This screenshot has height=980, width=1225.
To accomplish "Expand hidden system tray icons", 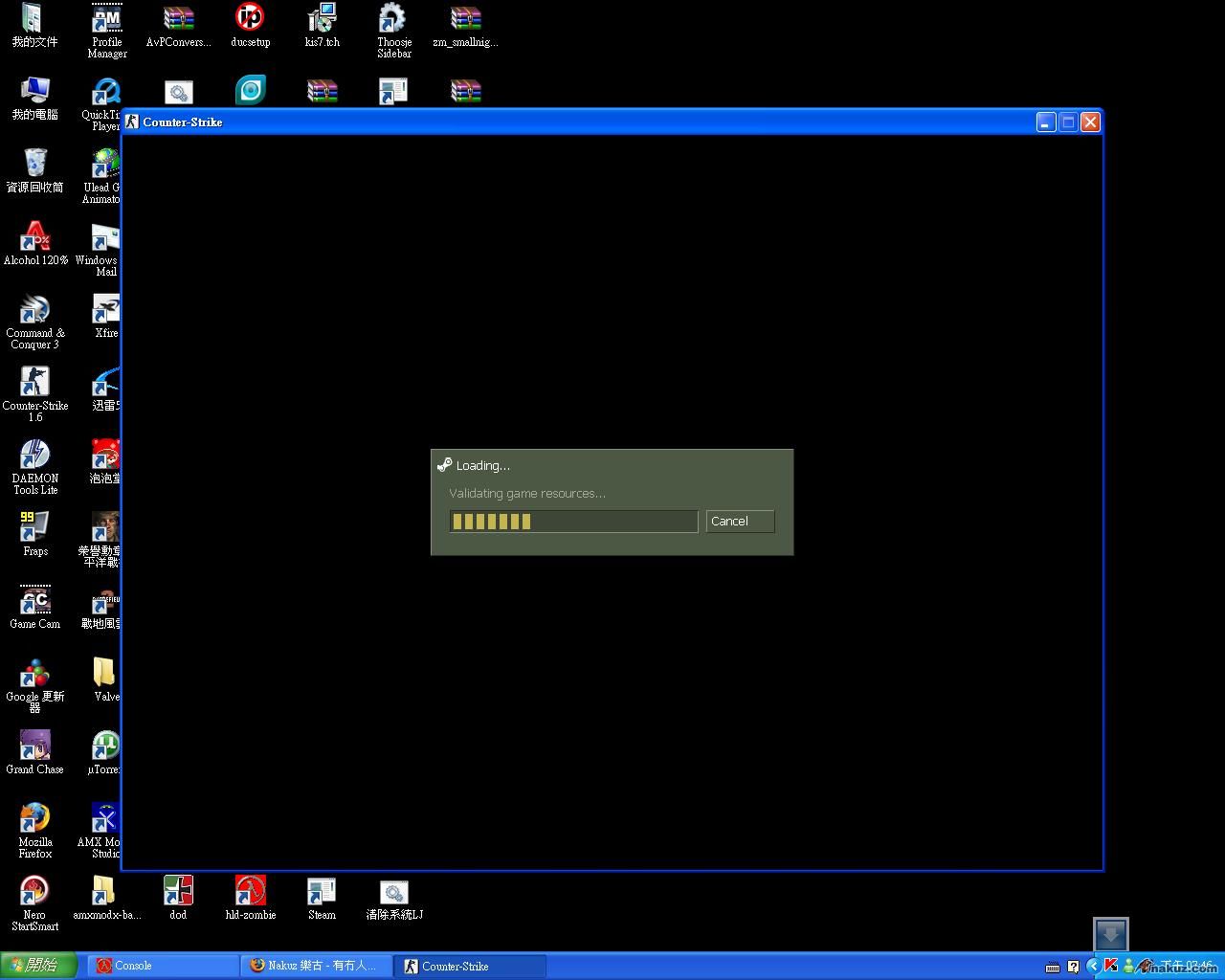I will coord(1093,966).
